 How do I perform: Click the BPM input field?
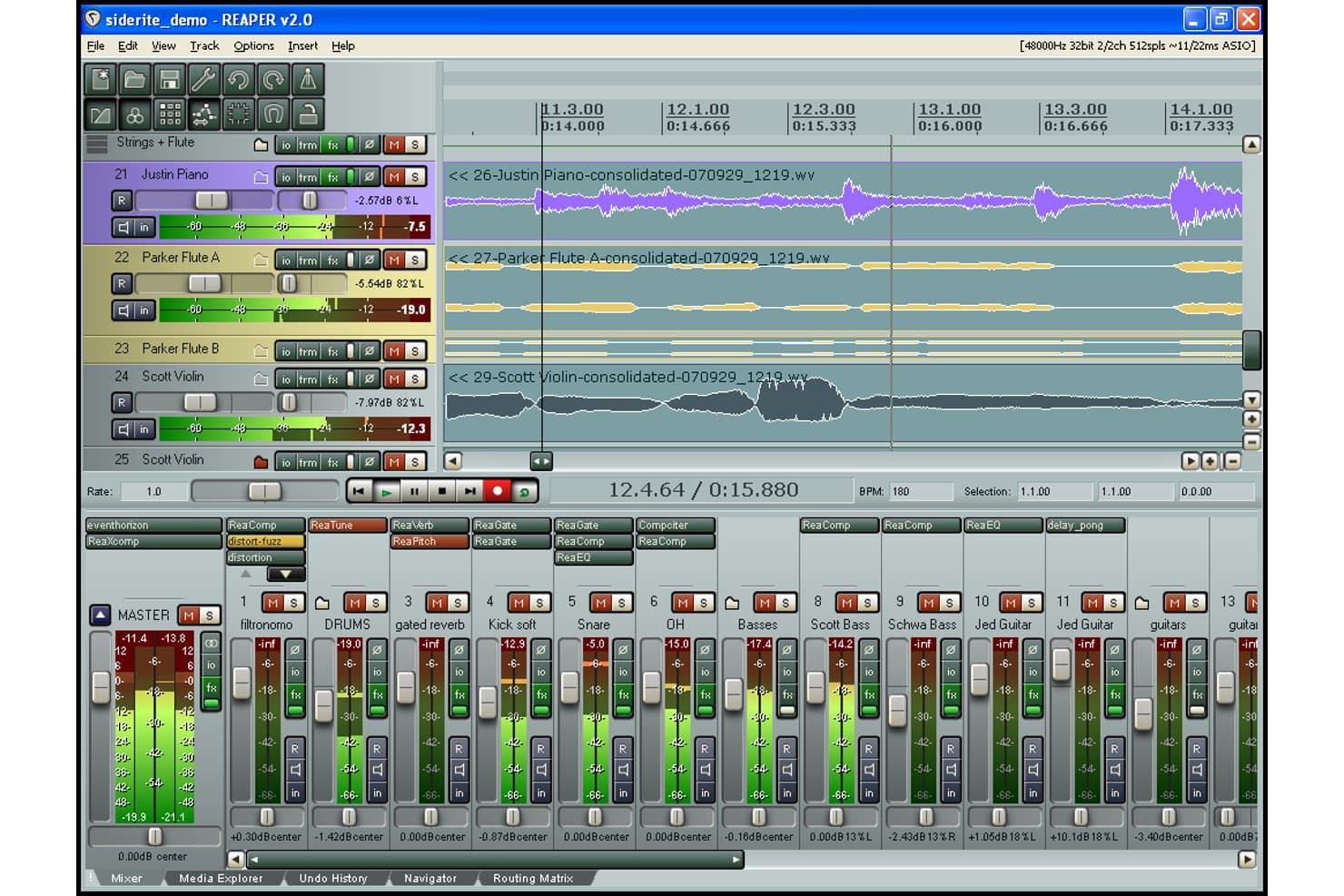pyautogui.click(x=921, y=491)
